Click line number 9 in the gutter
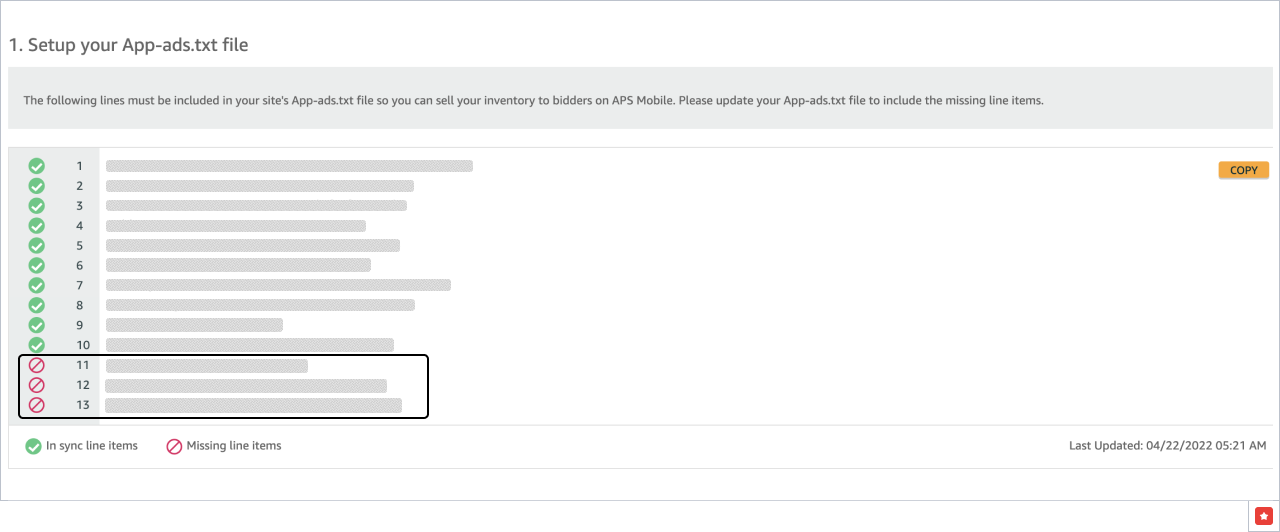The image size is (1280, 532). pos(80,325)
